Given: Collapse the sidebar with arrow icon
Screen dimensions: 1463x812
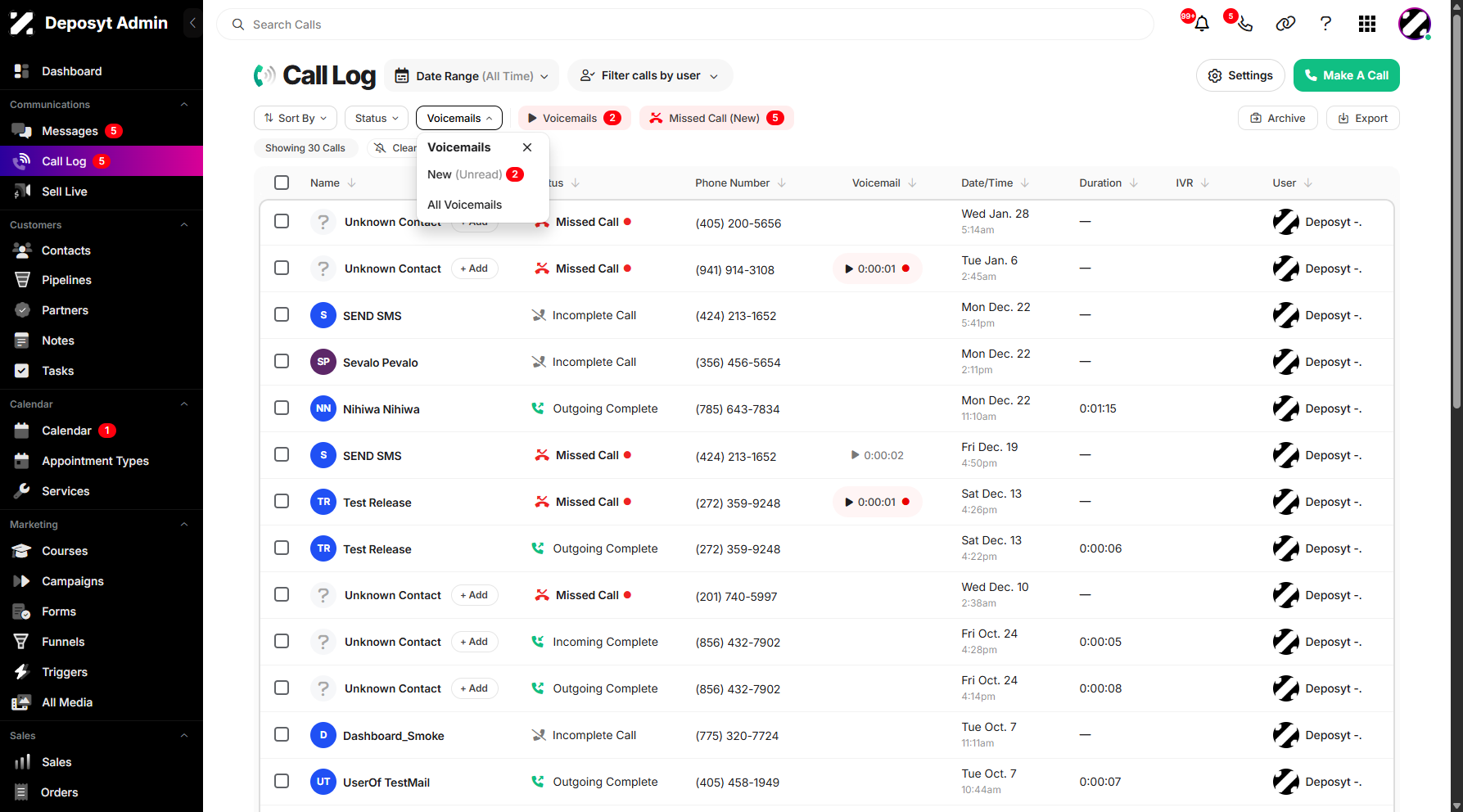Looking at the screenshot, I should (192, 23).
